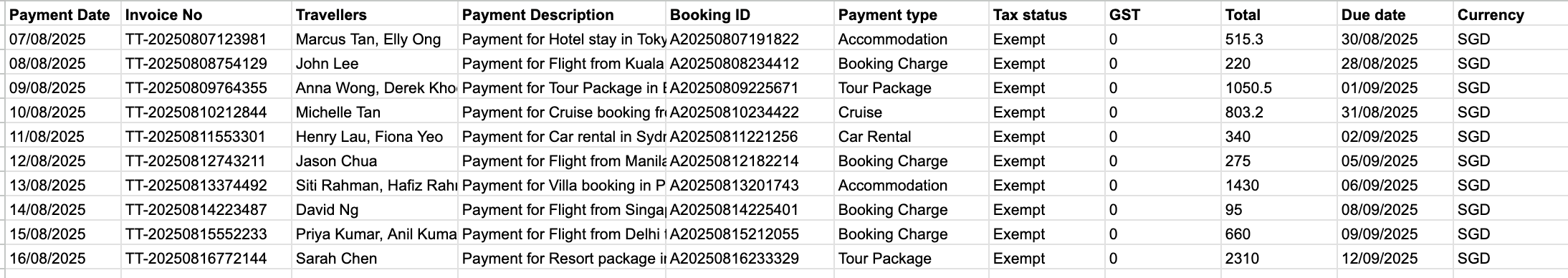Click the cell containing Michelle Tan

click(x=375, y=112)
